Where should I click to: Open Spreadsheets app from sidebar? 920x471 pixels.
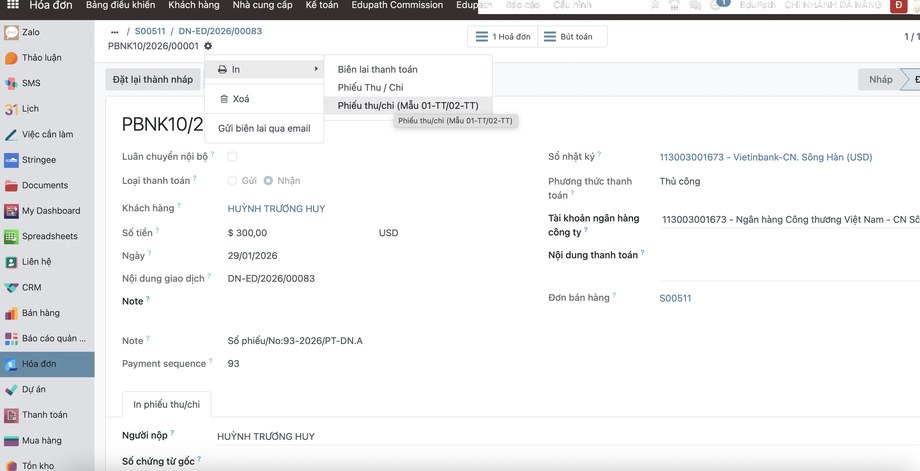[47, 236]
